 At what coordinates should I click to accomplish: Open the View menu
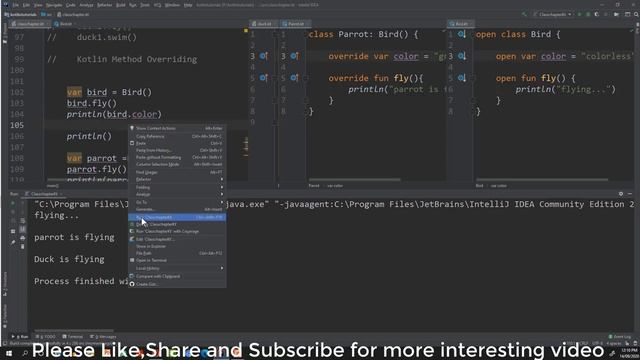click(38, 5)
